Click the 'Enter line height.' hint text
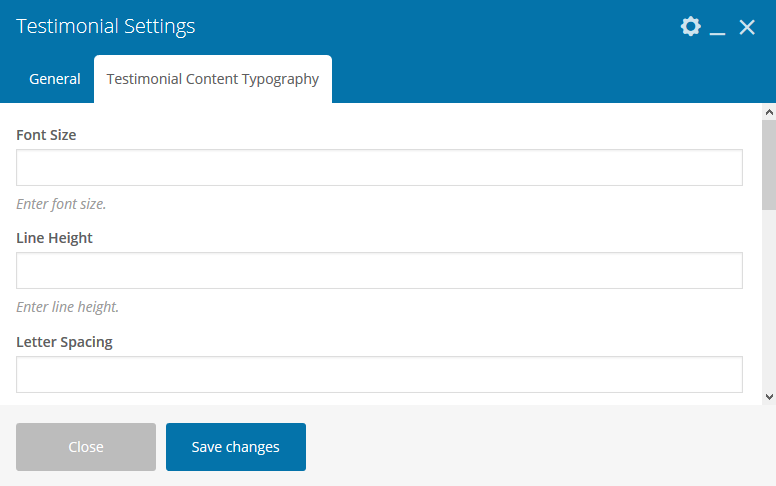Image resolution: width=776 pixels, height=486 pixels. (x=68, y=307)
